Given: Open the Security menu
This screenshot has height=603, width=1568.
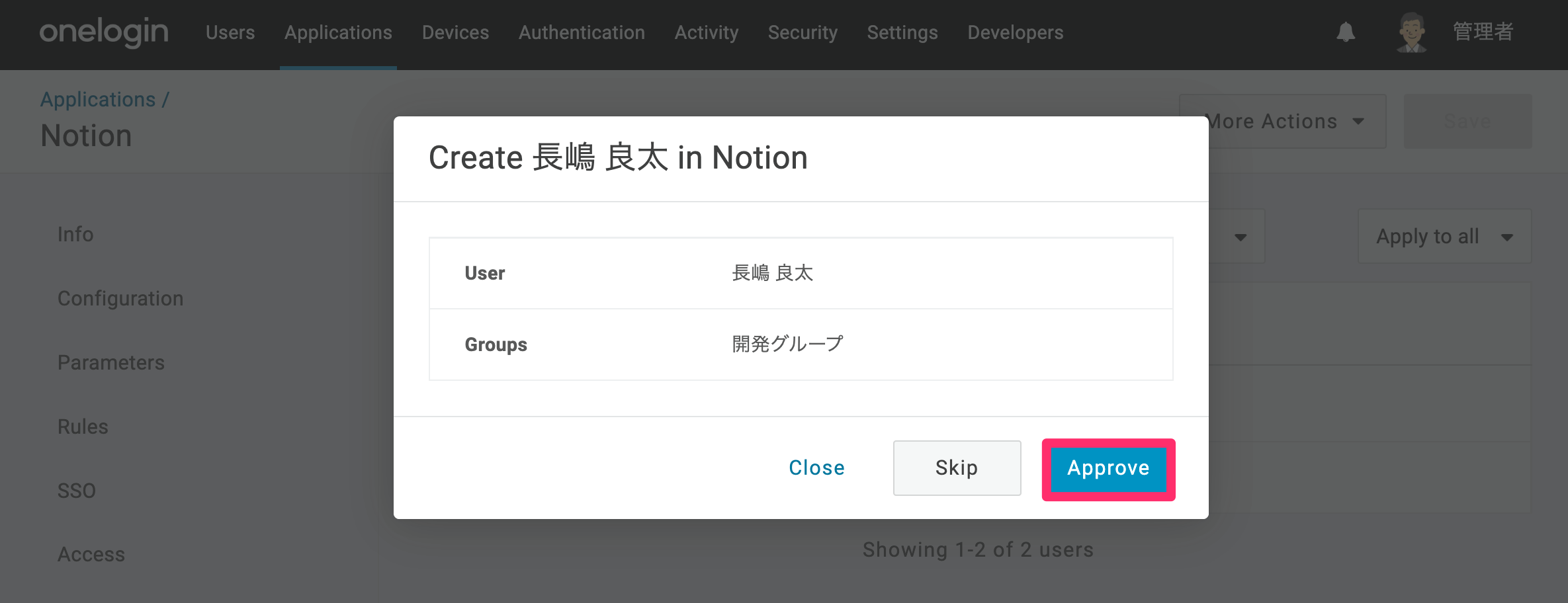Looking at the screenshot, I should tap(803, 32).
